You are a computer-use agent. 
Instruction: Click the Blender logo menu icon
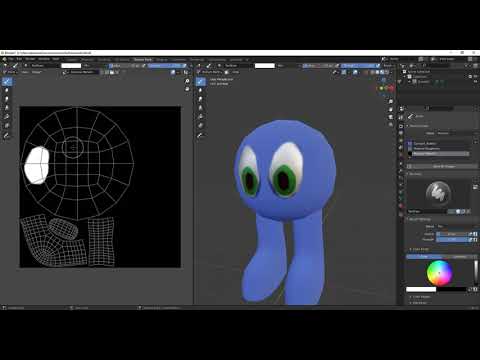pyautogui.click(x=4, y=59)
